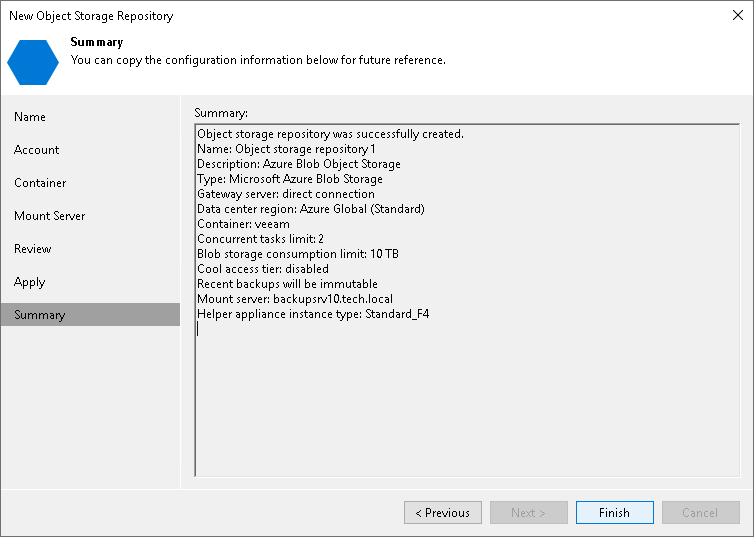
Task: Switch to the Mount Server step
Action: (50, 216)
